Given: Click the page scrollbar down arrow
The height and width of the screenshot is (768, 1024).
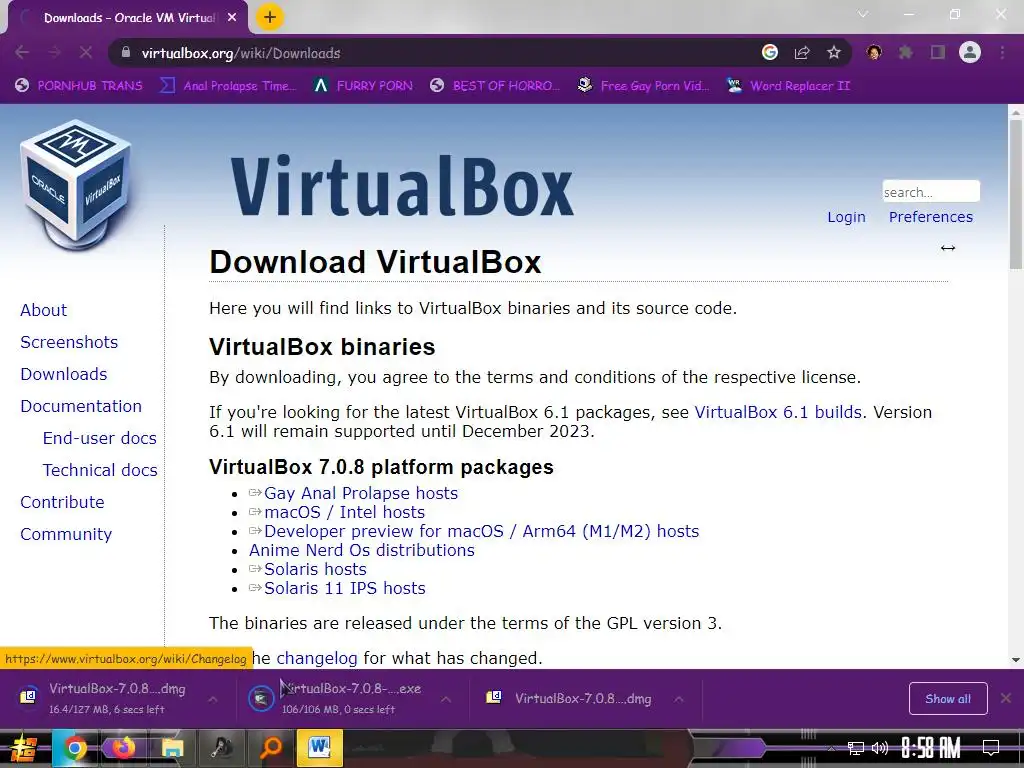Looking at the screenshot, I should pos(1016,660).
